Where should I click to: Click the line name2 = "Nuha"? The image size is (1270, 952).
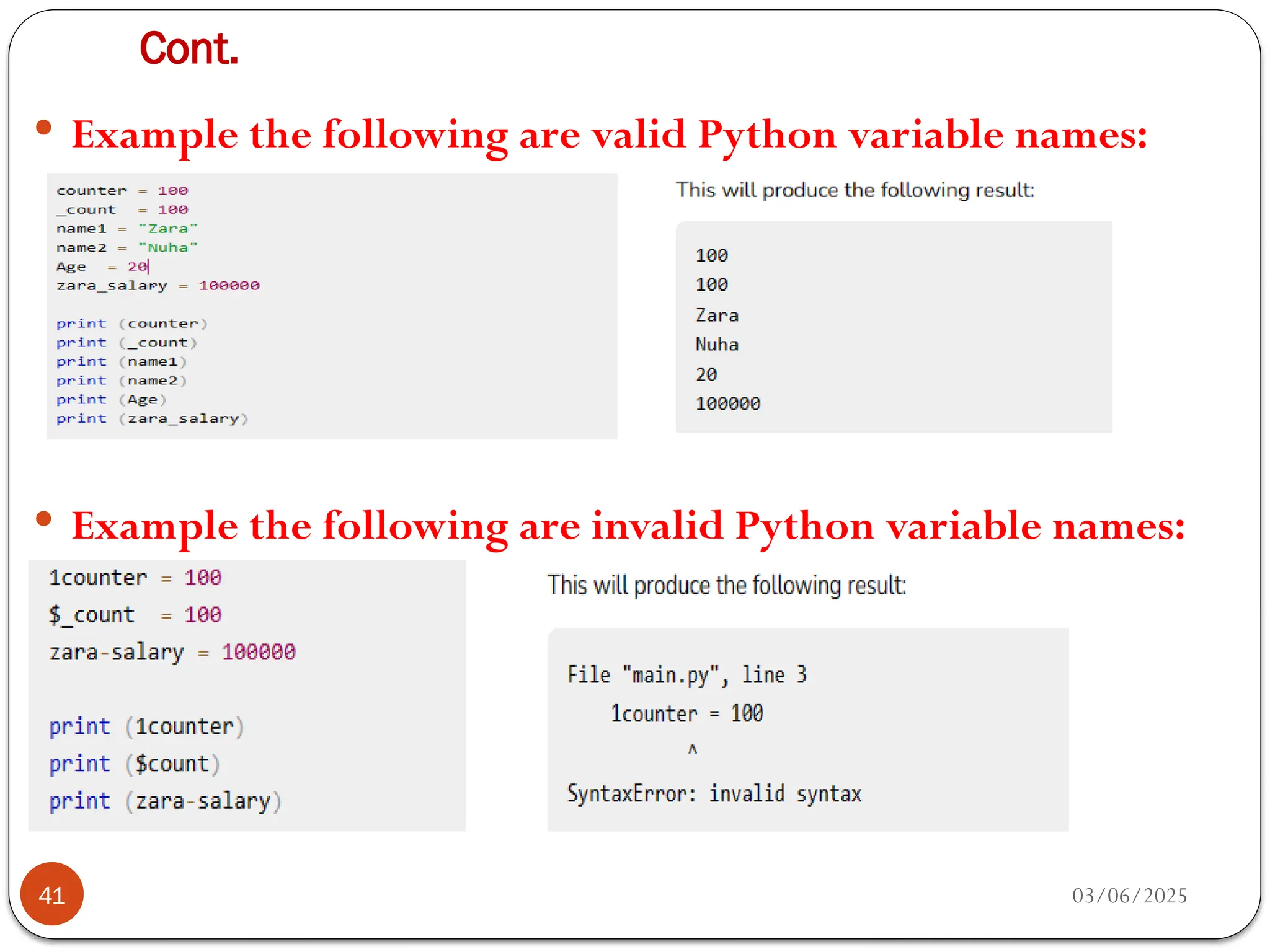pos(127,247)
